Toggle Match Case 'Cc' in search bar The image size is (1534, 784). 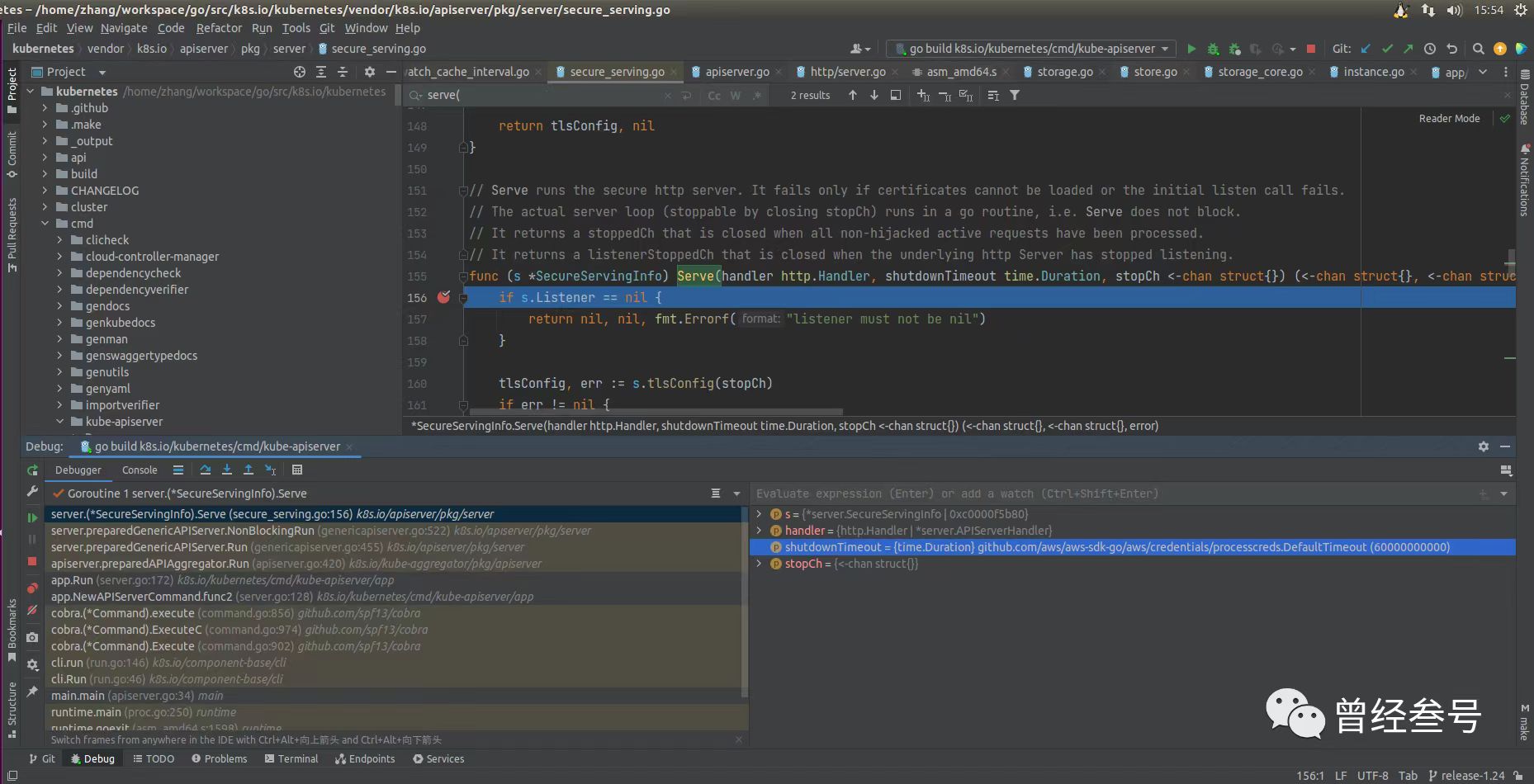click(x=714, y=96)
